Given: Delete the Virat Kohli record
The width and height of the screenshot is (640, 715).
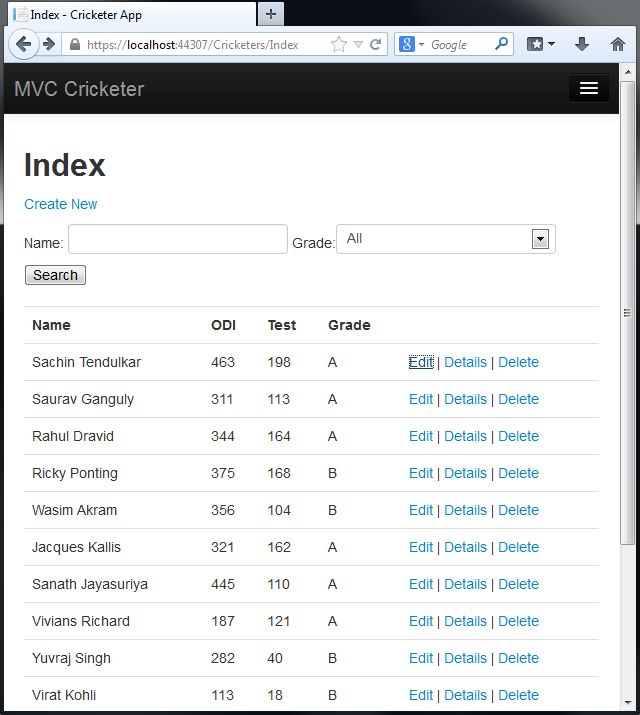Looking at the screenshot, I should [518, 695].
